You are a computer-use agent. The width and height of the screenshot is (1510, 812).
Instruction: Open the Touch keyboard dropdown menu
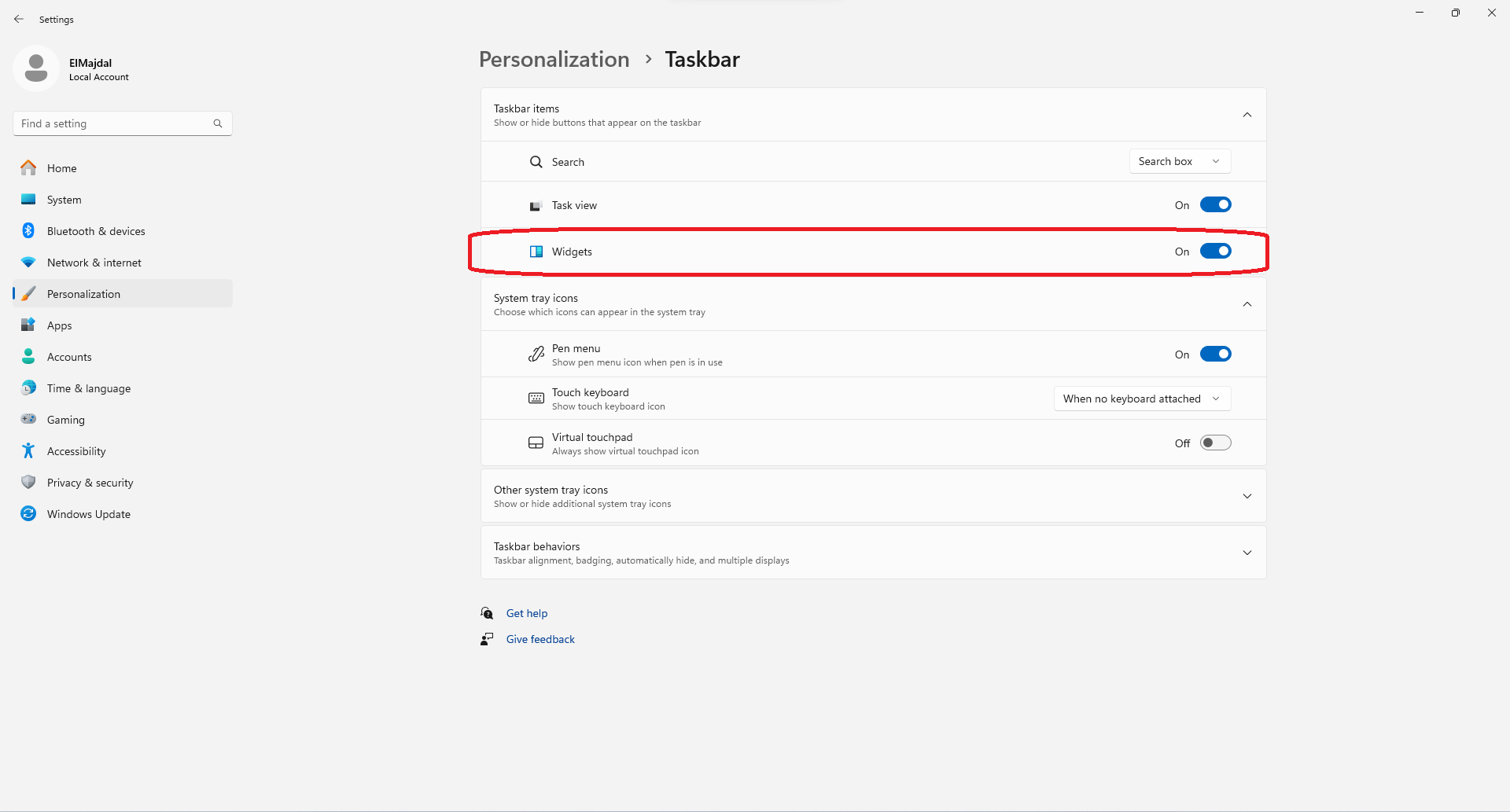click(x=1142, y=399)
